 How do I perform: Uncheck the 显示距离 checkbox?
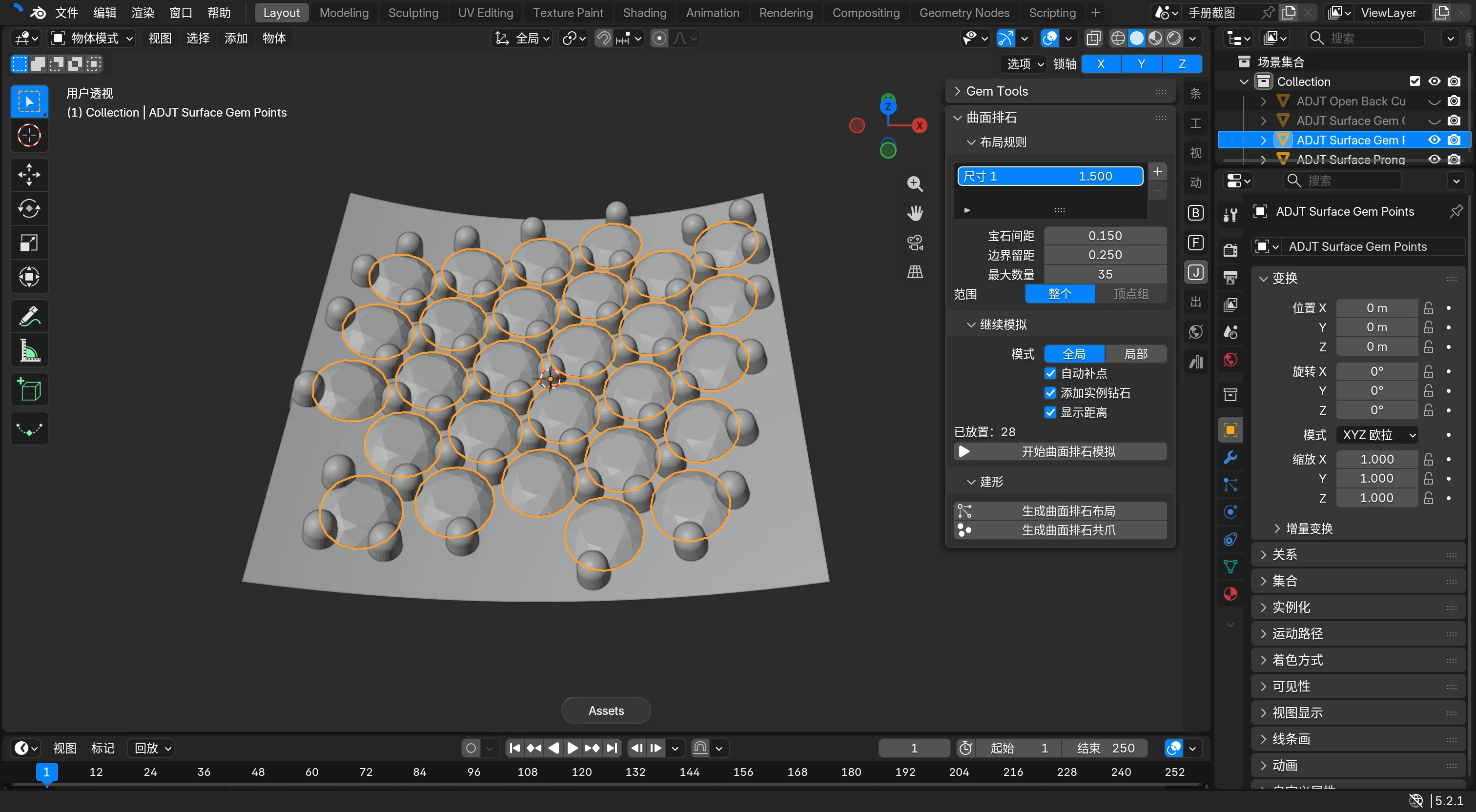[1050, 413]
